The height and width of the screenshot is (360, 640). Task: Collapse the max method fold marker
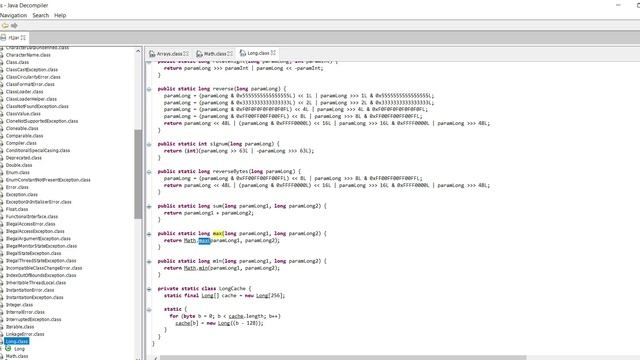pos(149,234)
